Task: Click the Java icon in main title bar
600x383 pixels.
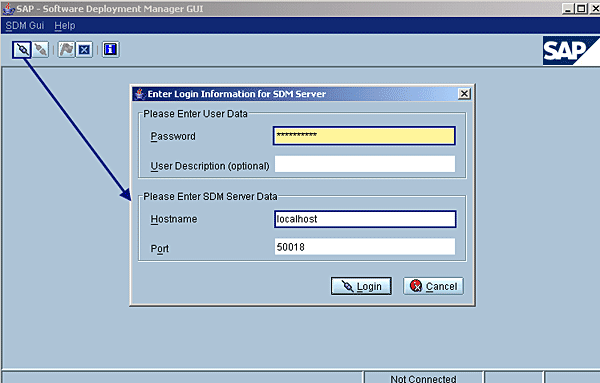Action: (x=8, y=9)
